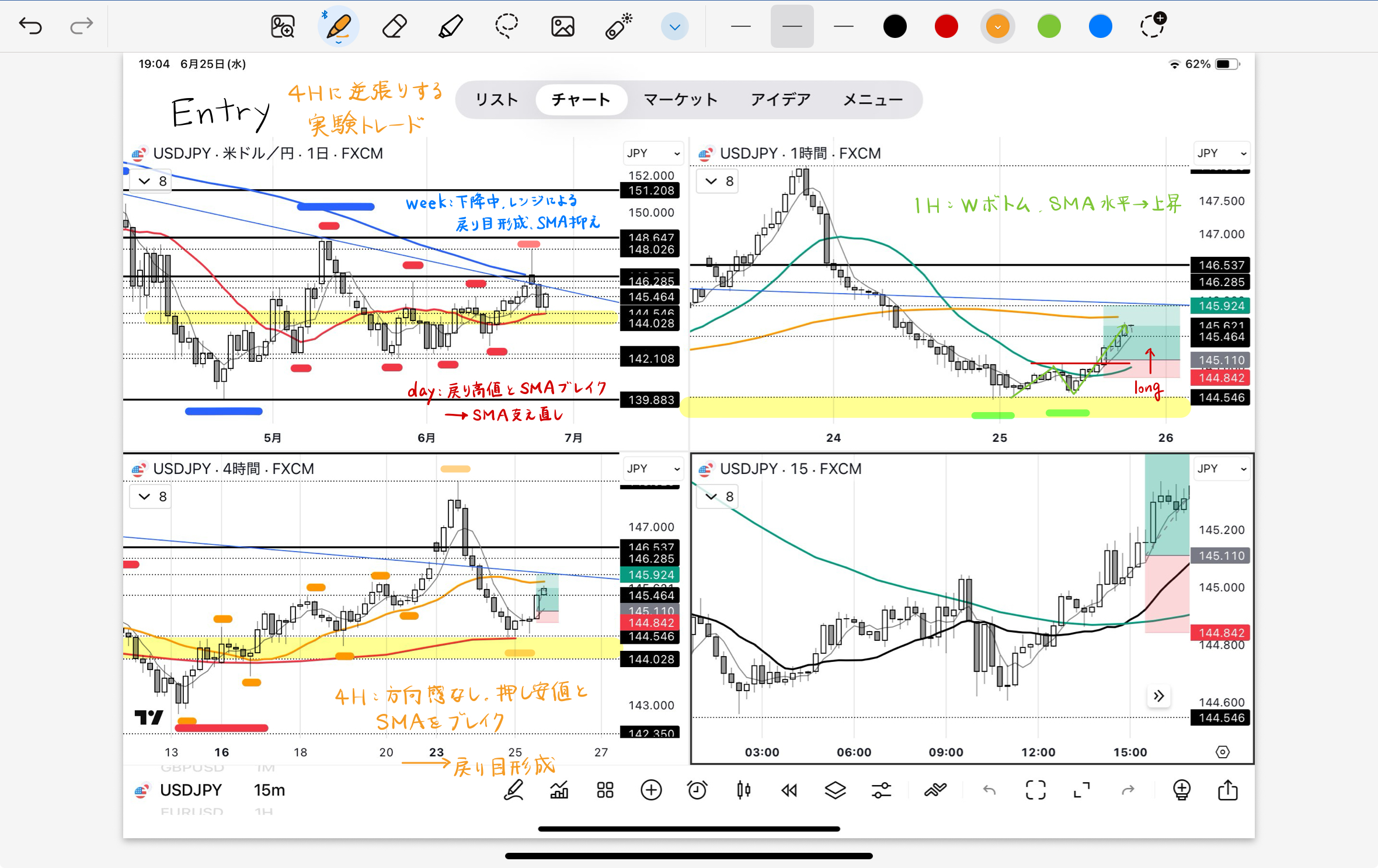Select the lasso selection tool
The height and width of the screenshot is (868, 1378).
[506, 26]
